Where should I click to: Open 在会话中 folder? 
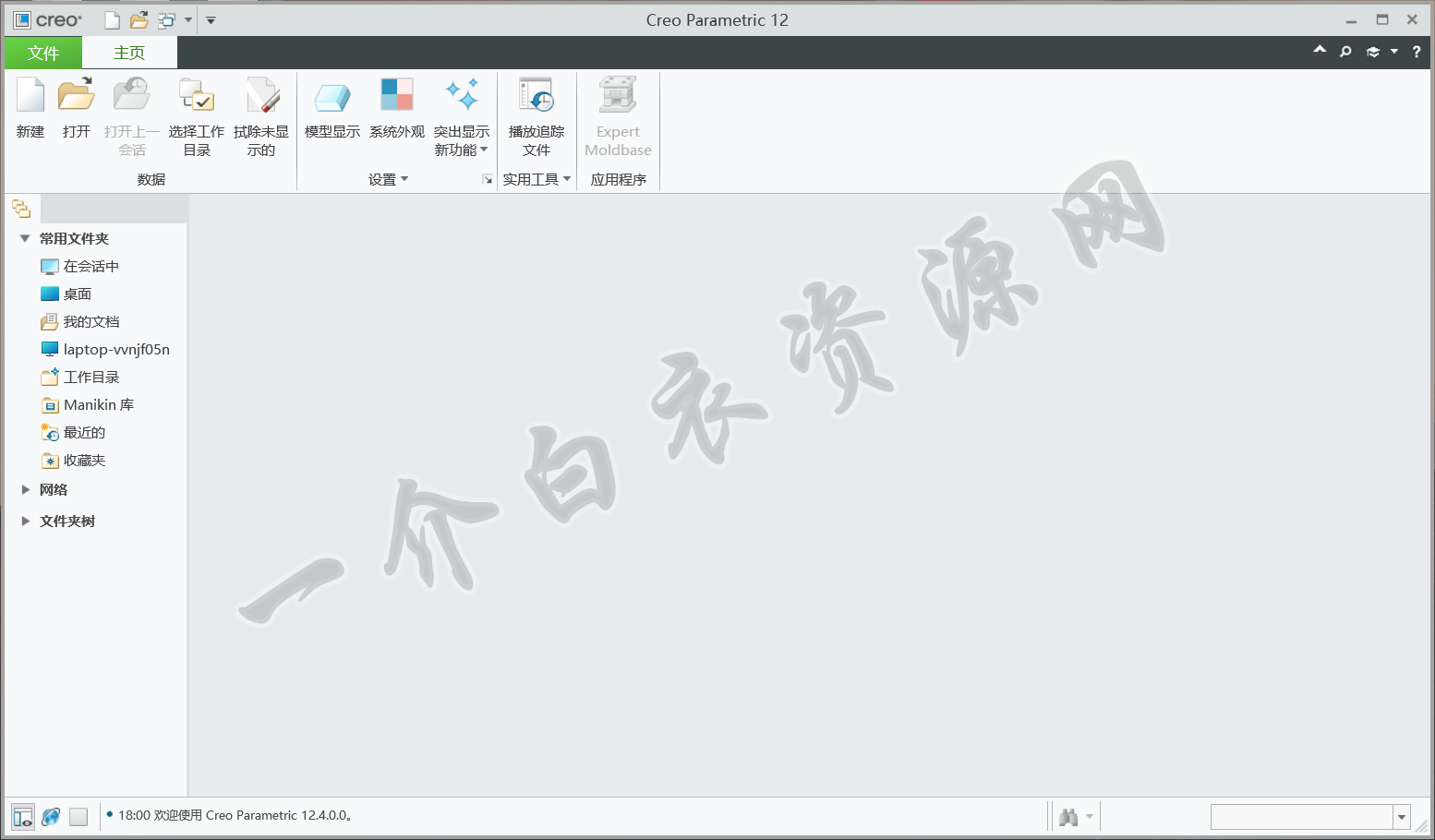(x=79, y=266)
